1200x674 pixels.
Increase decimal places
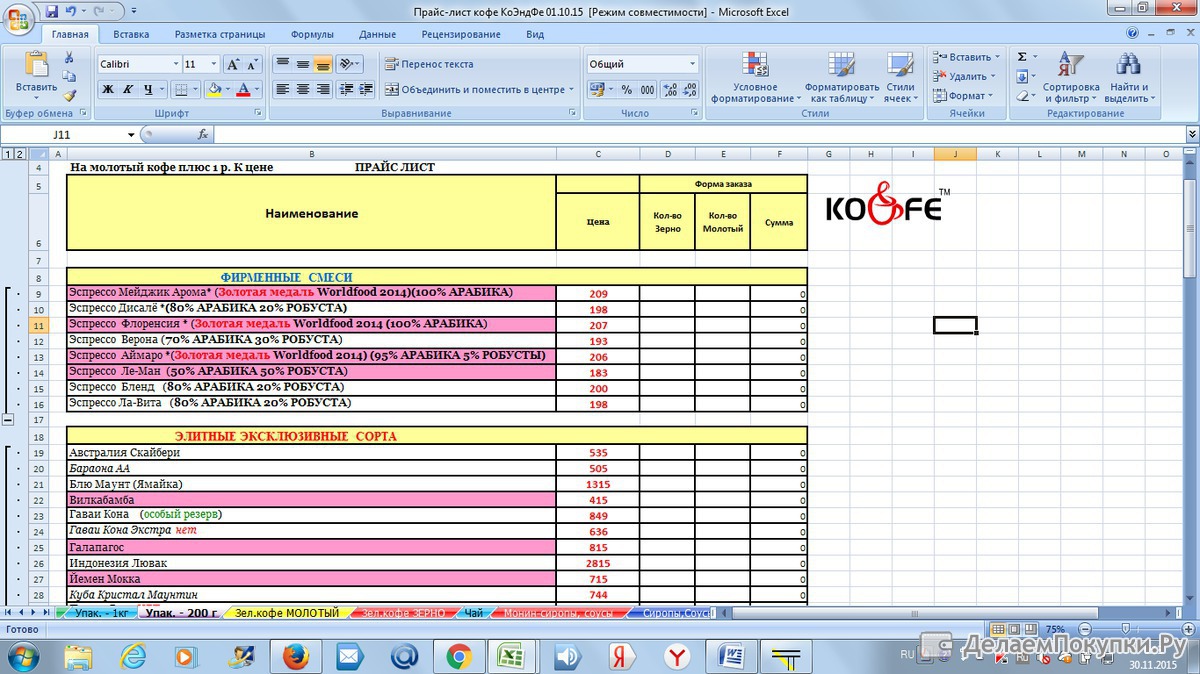[671, 89]
